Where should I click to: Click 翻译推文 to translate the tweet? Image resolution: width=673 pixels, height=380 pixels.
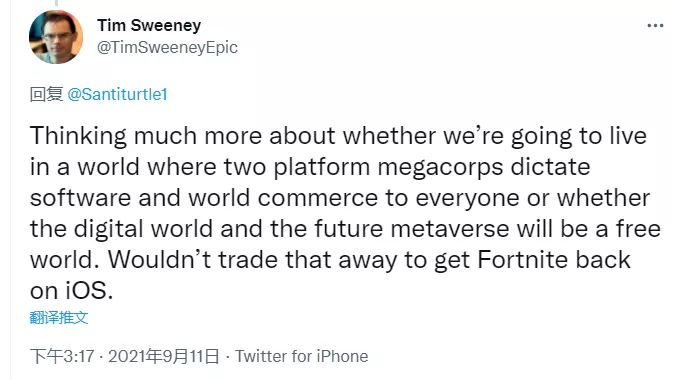coord(59,318)
